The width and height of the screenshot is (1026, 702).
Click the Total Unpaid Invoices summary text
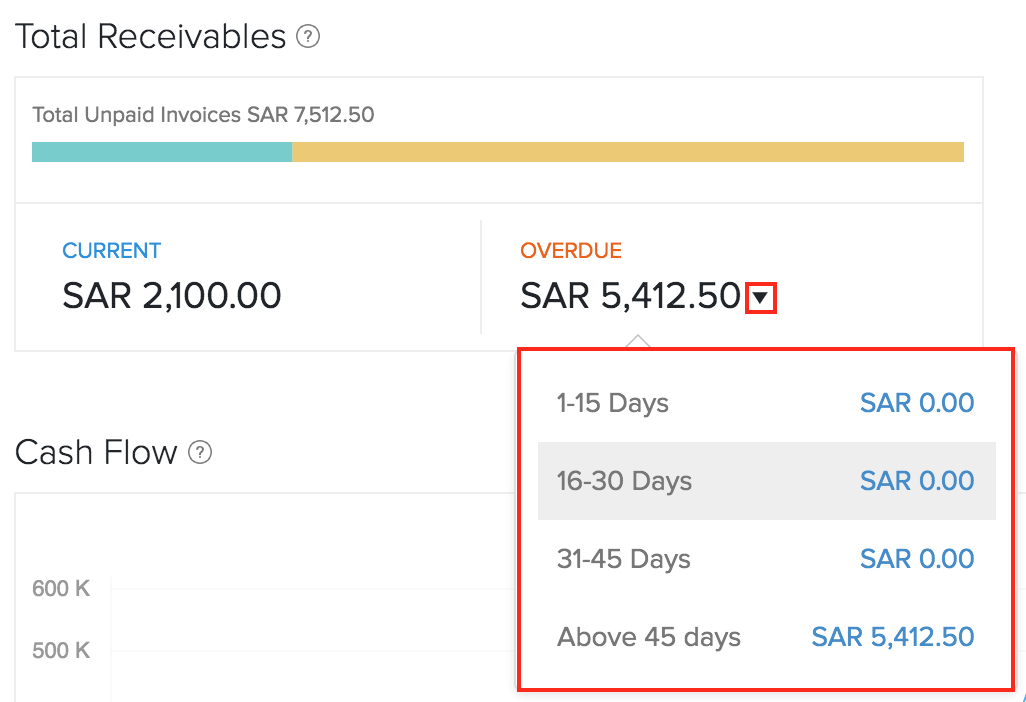pyautogui.click(x=203, y=115)
